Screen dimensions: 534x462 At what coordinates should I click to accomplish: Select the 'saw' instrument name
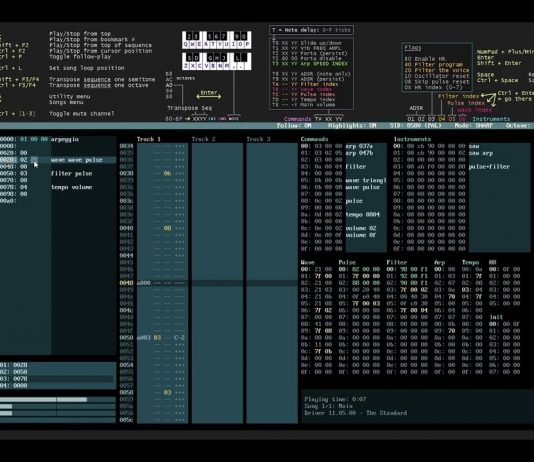474,146
